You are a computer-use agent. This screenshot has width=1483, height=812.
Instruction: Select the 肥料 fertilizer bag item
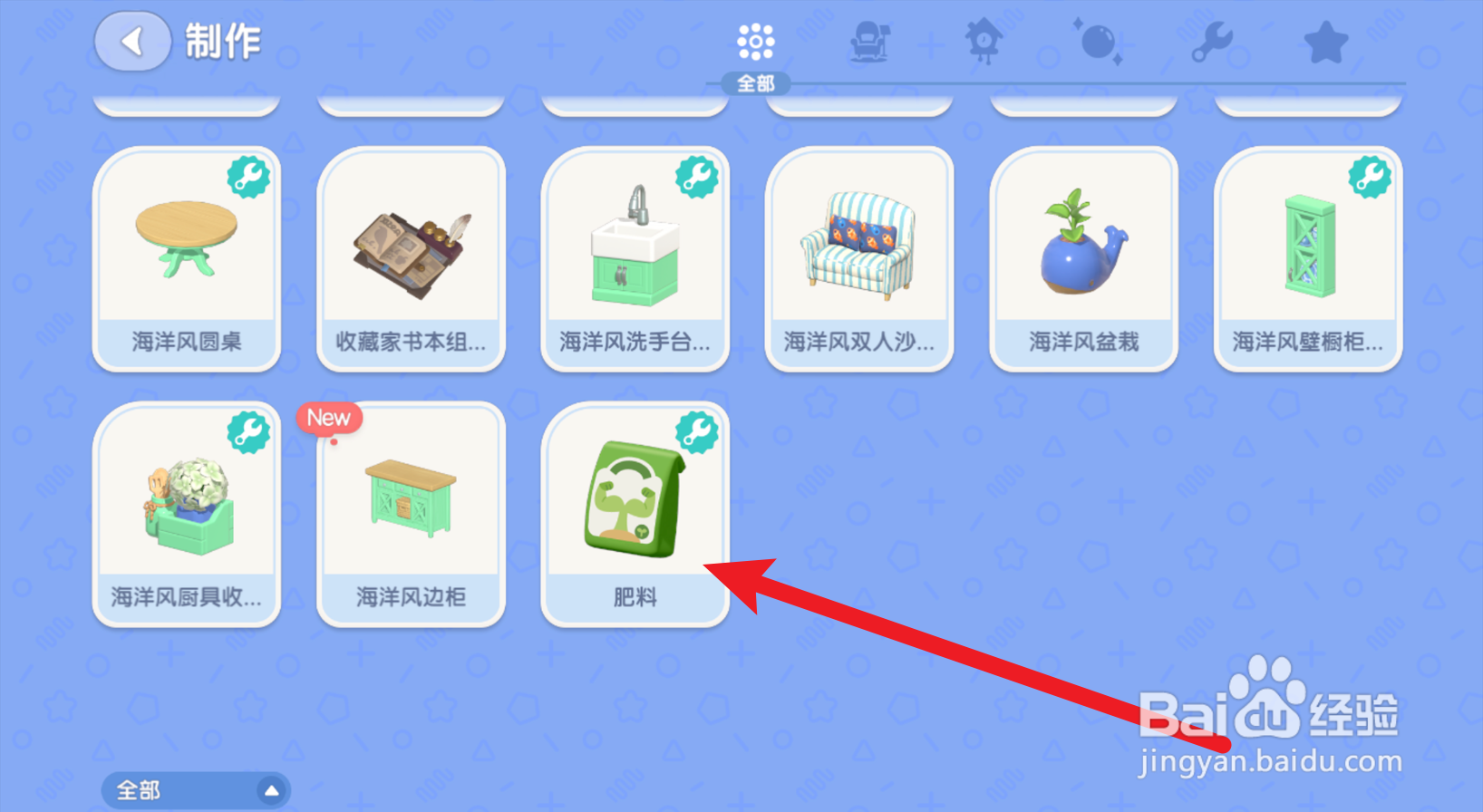coord(635,515)
